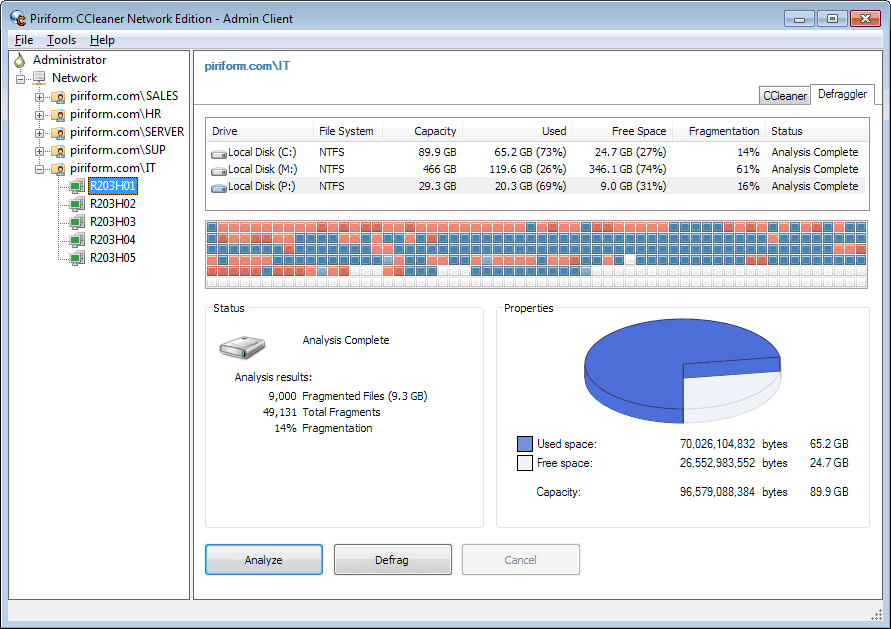Select computer R203H01 in the tree
The width and height of the screenshot is (891, 629).
(113, 186)
